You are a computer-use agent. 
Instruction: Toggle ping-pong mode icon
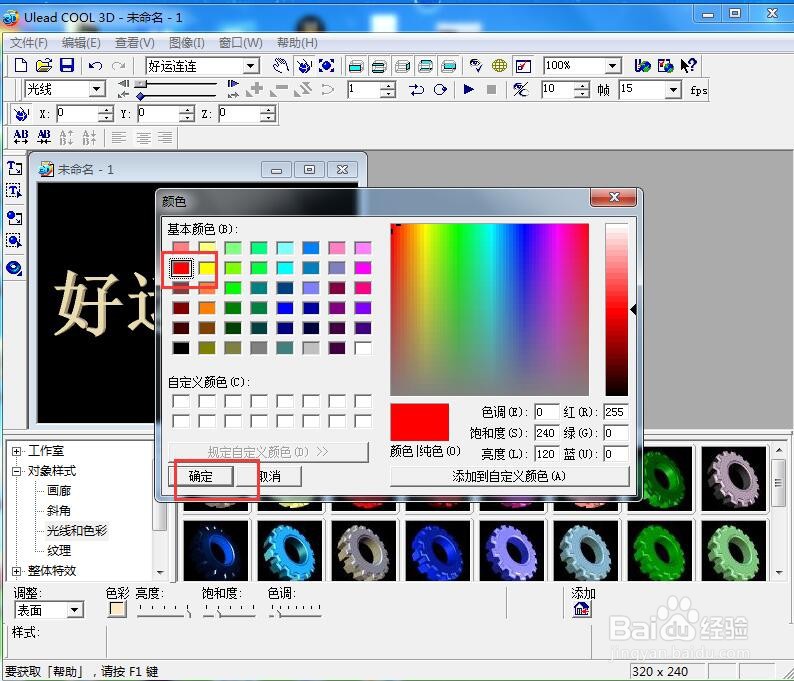[417, 90]
